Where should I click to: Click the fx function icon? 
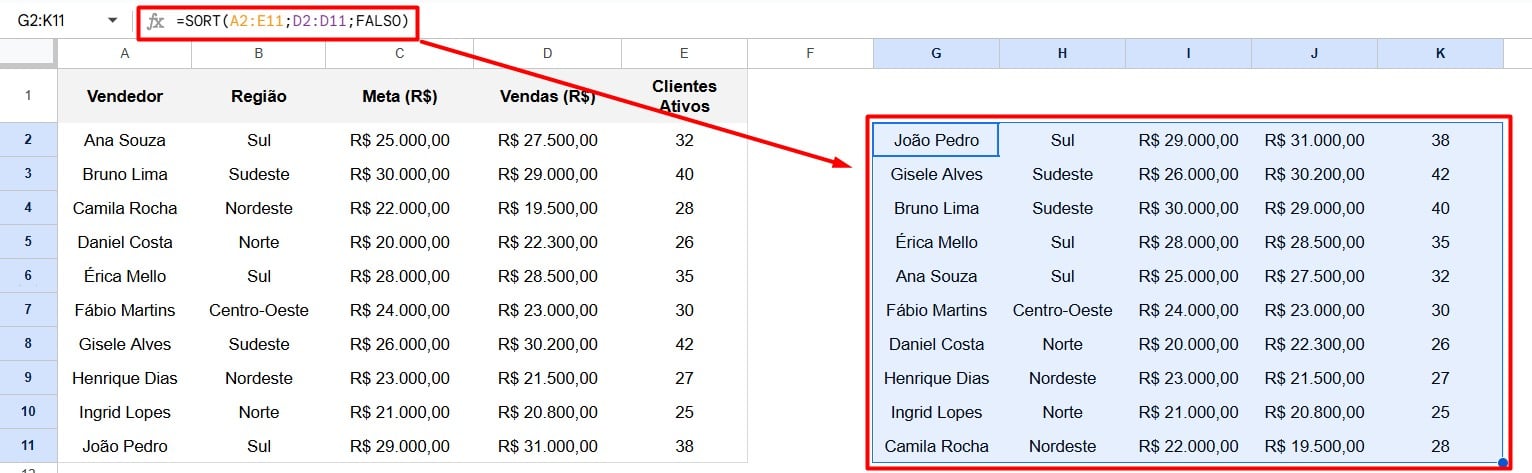pyautogui.click(x=155, y=21)
